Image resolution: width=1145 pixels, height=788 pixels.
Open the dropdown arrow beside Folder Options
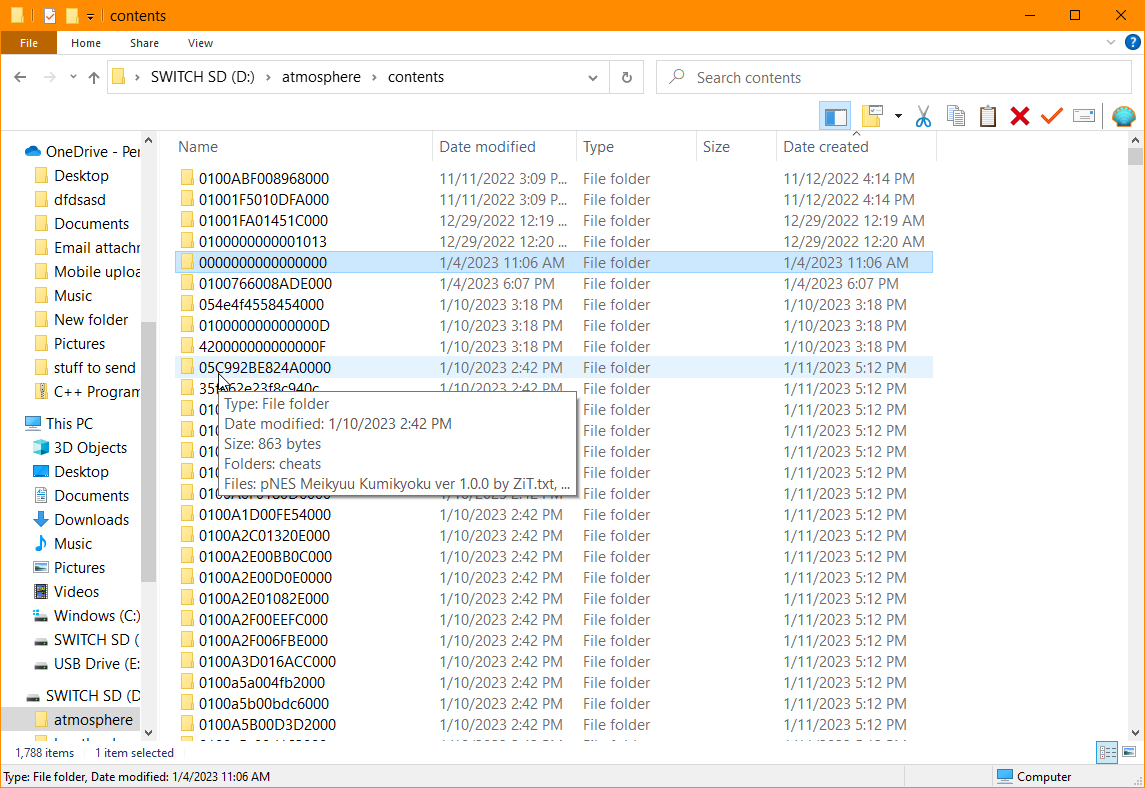point(898,116)
